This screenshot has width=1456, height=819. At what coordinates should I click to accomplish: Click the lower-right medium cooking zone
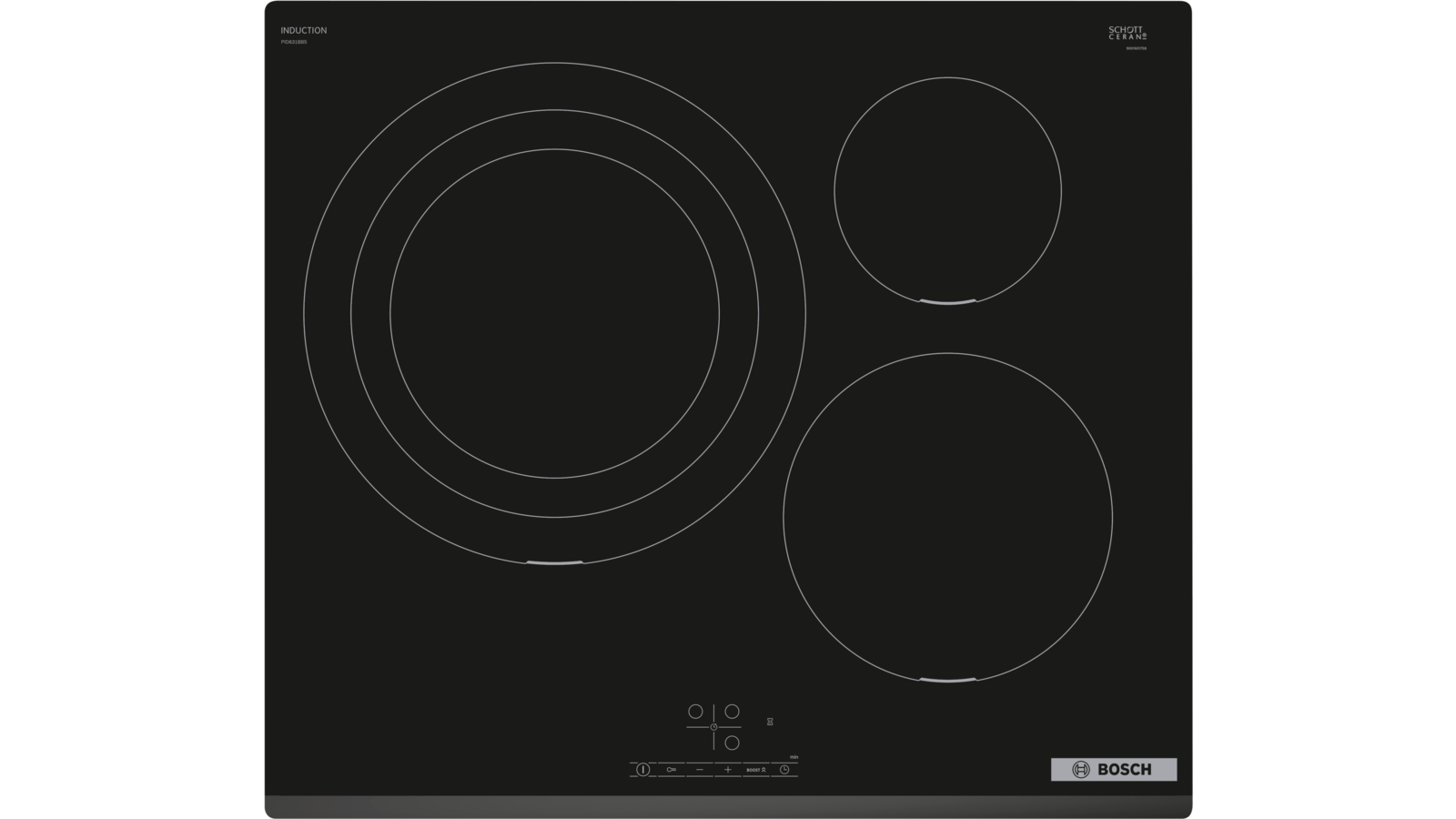click(x=947, y=517)
